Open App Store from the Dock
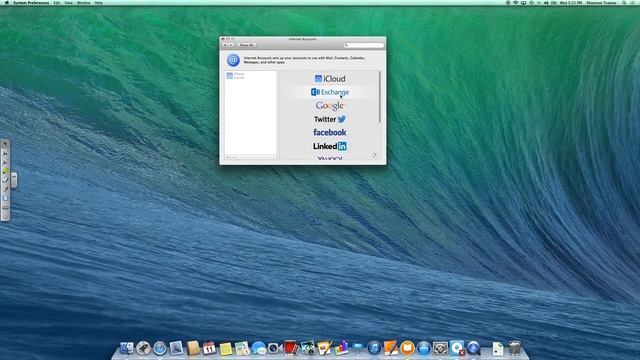Screen dimensions: 640x360 coord(424,348)
